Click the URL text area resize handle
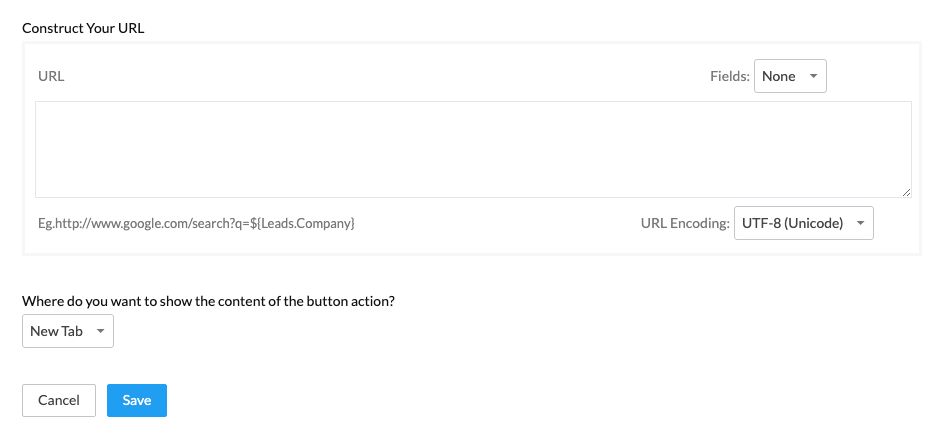 click(x=906, y=192)
